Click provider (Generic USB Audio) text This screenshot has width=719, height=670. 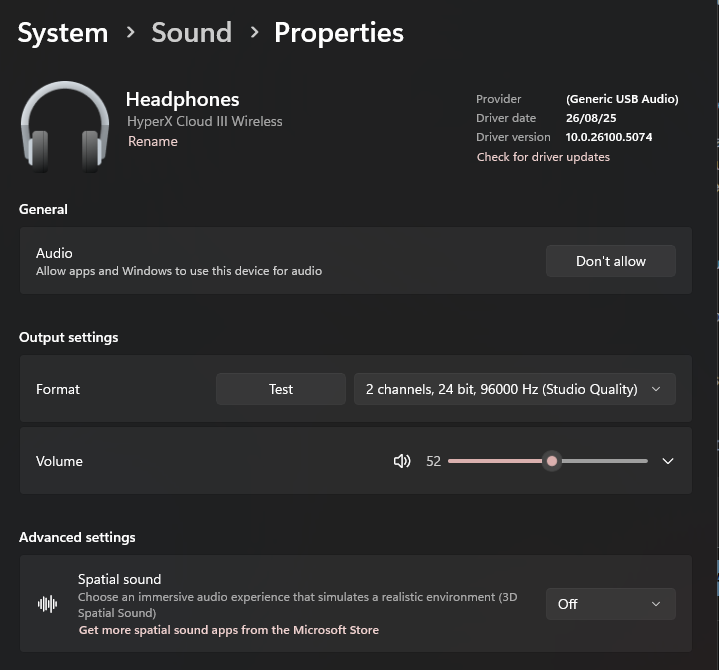[622, 99]
